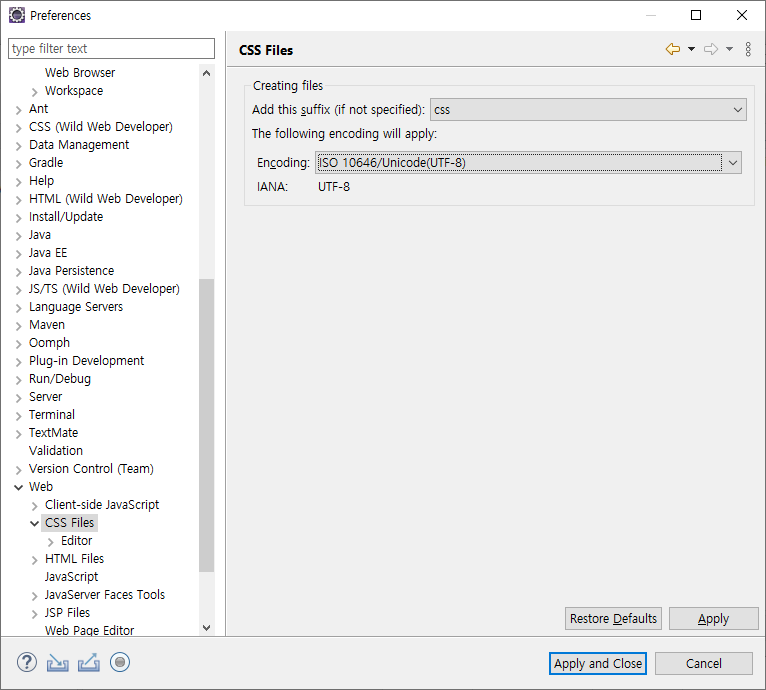Click the Apply button
Viewport: 766px width, 690px height.
click(713, 619)
